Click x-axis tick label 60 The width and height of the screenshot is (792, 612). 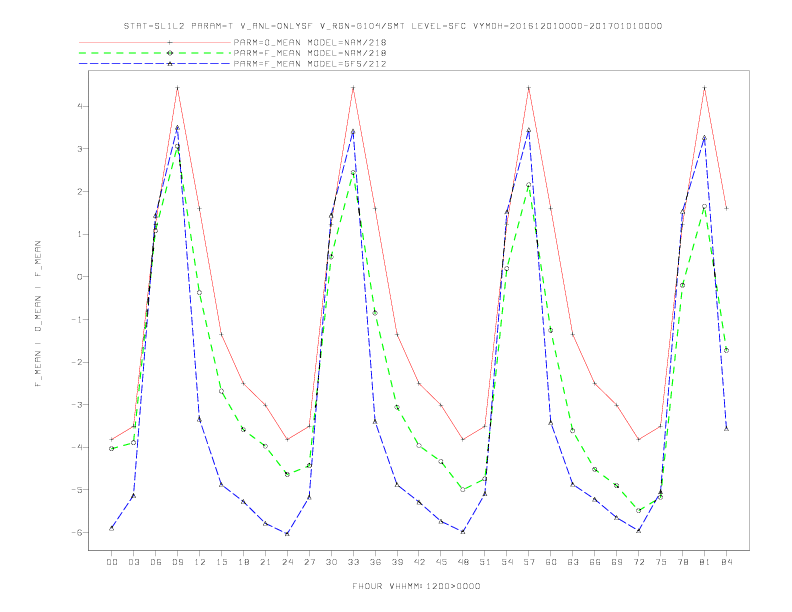pos(551,562)
